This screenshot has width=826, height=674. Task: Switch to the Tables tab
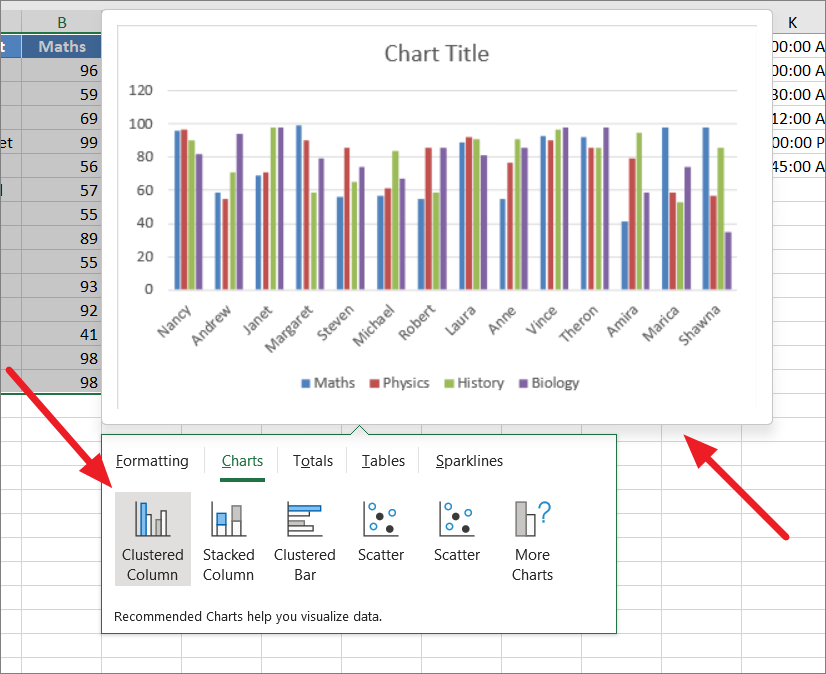click(382, 461)
